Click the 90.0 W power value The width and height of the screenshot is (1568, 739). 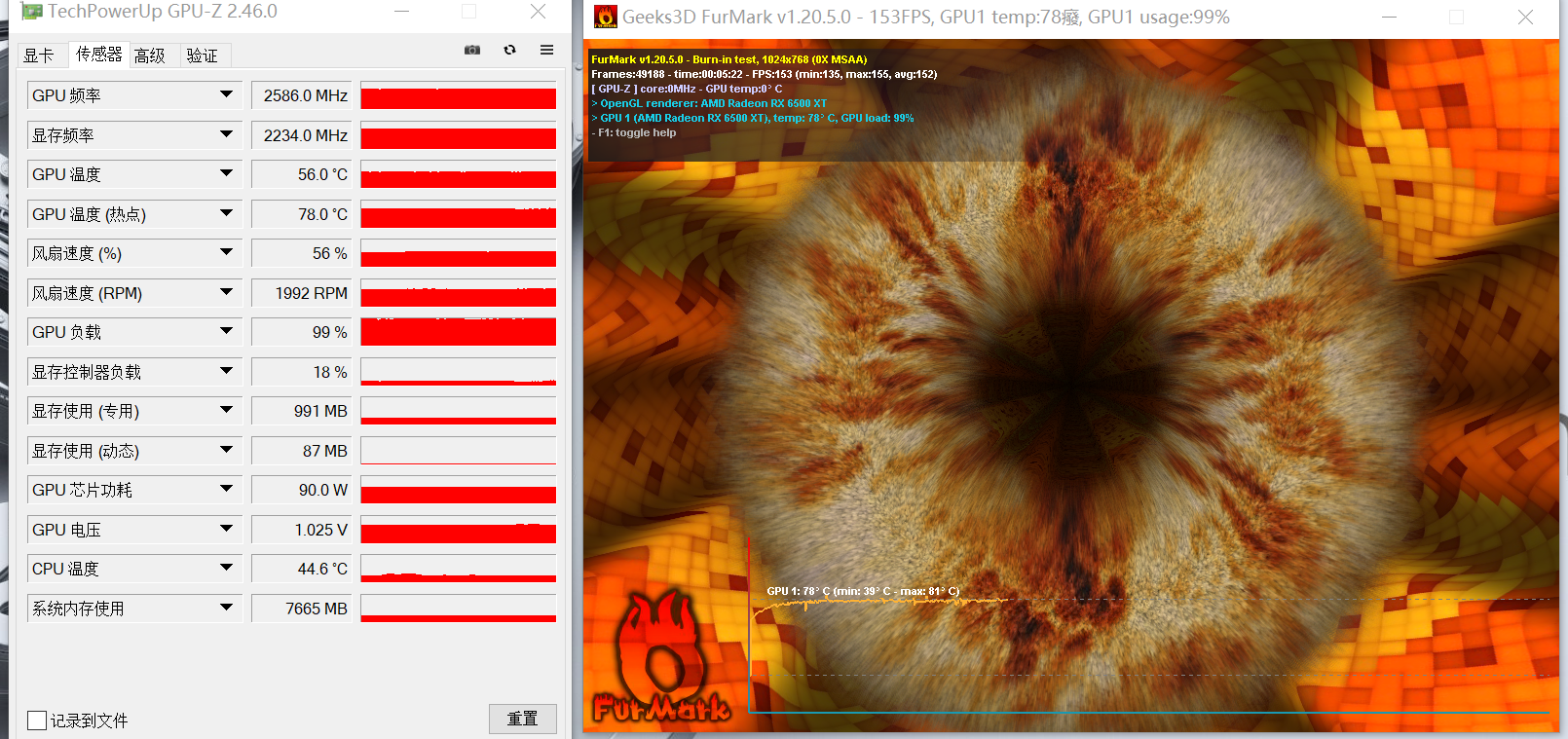tap(302, 490)
